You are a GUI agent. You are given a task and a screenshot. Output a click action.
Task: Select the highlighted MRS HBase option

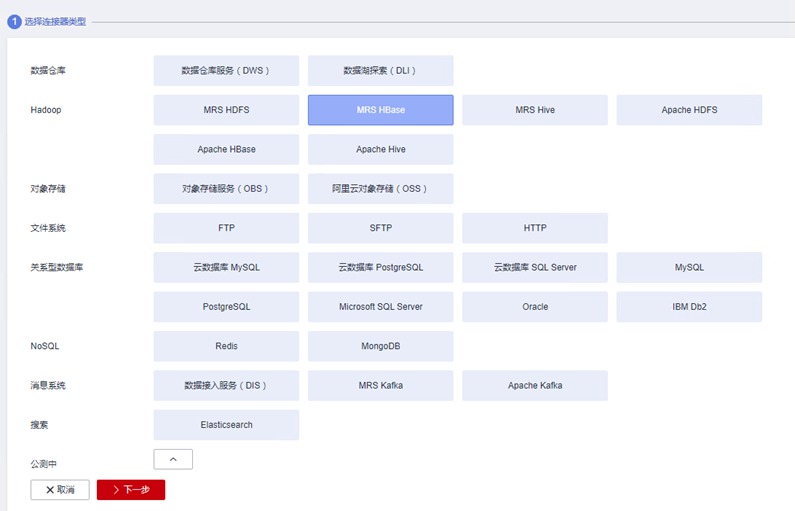tap(380, 110)
